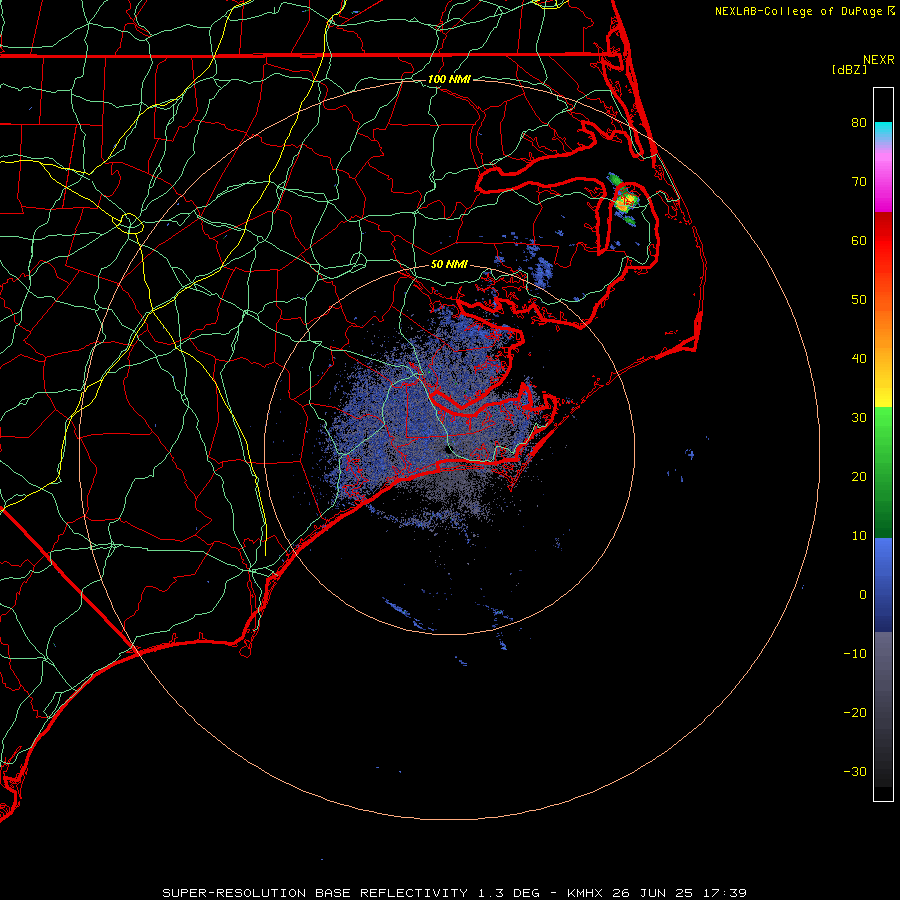Click the NEXLAB-College of DuPage title text
Viewport: 900px width, 900px height.
798,11
